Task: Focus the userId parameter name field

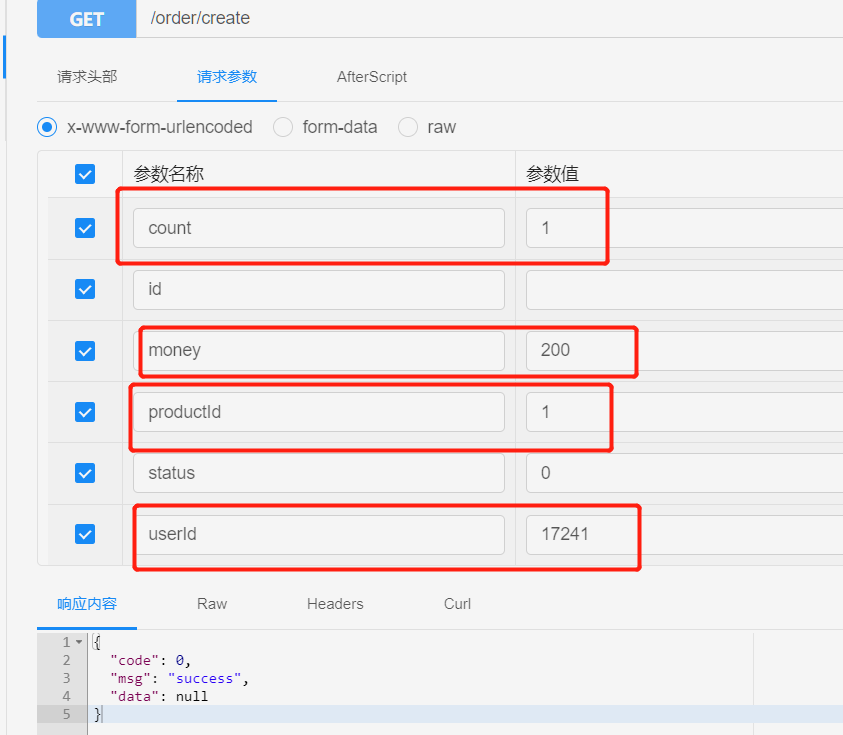Action: pyautogui.click(x=319, y=534)
